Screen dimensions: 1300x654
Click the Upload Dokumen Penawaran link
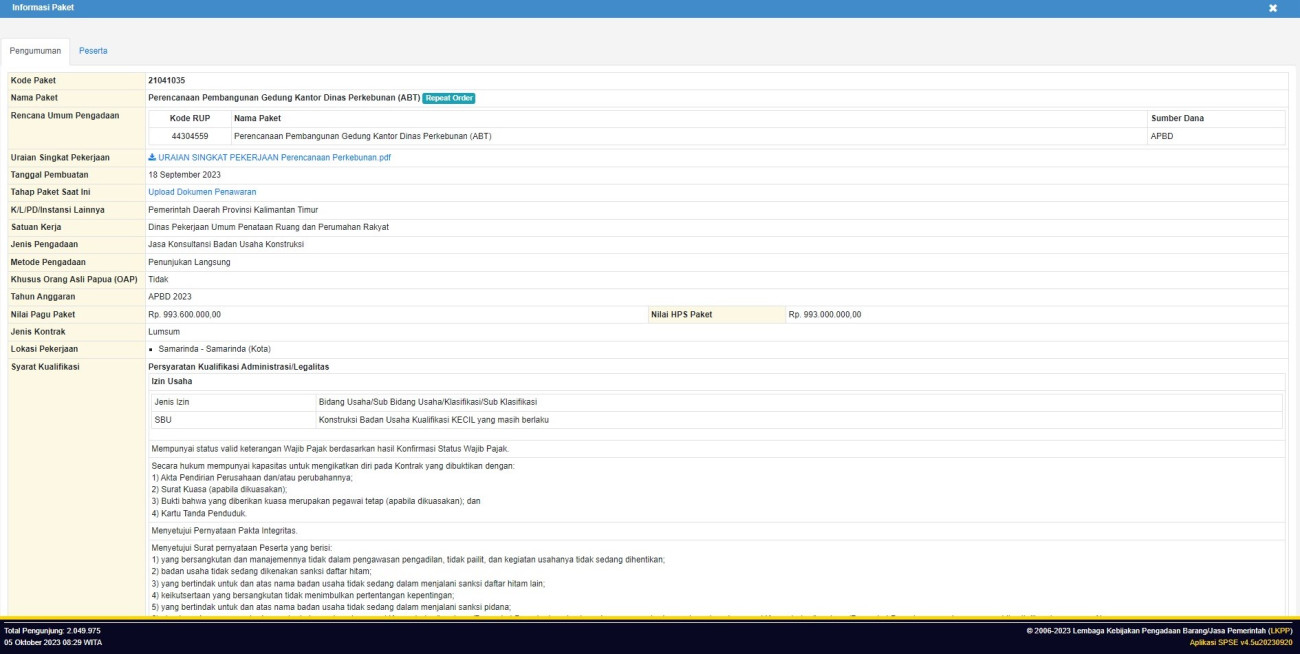[202, 192]
